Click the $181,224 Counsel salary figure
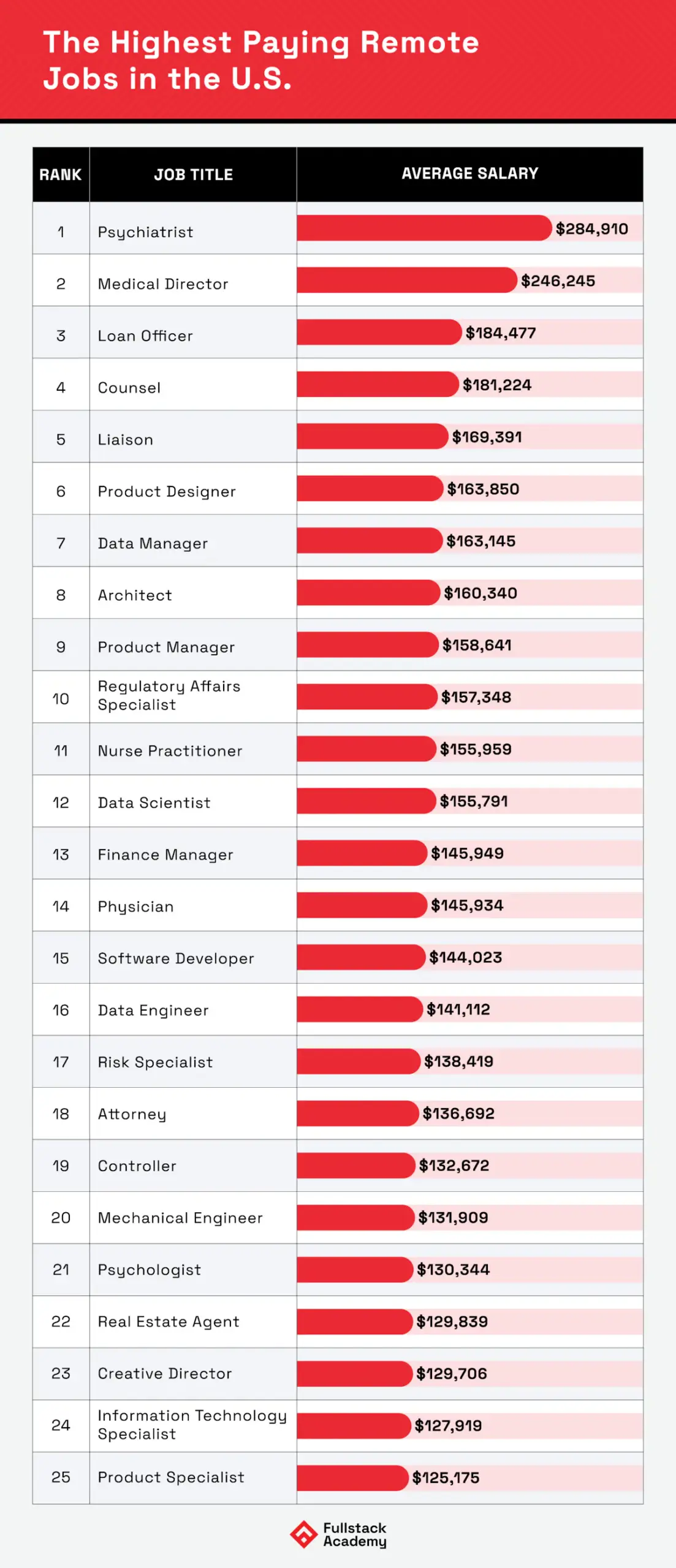Screen dimensions: 676x1568 tap(496, 385)
